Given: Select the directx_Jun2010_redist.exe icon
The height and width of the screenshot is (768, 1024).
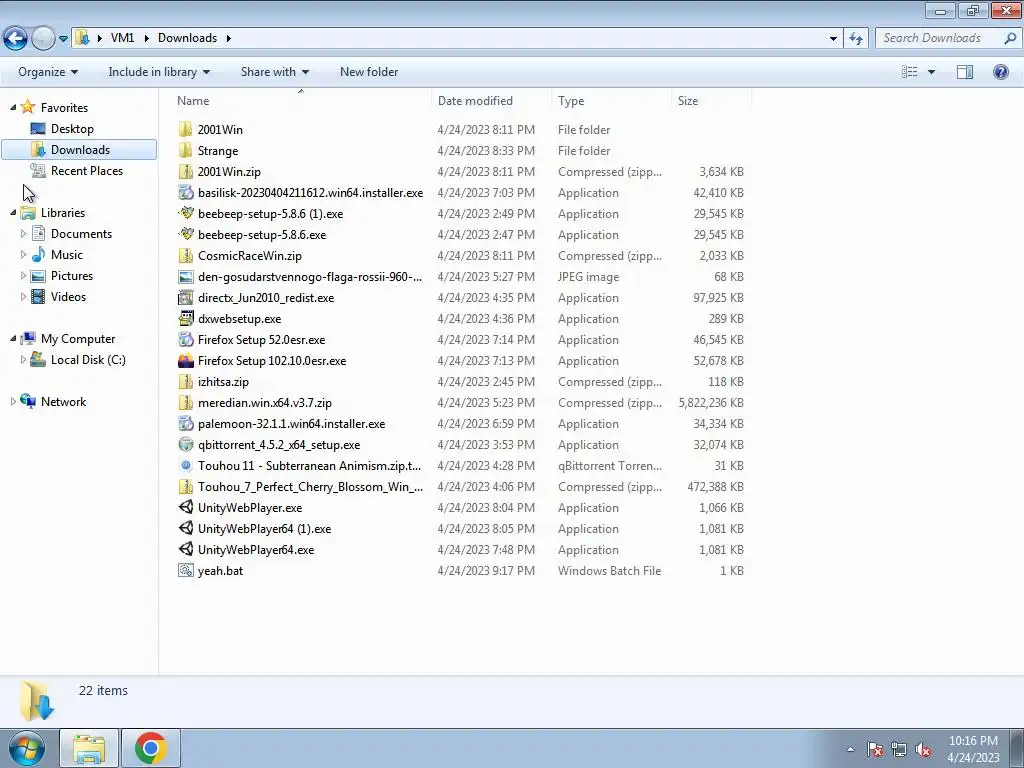Looking at the screenshot, I should pyautogui.click(x=185, y=298).
